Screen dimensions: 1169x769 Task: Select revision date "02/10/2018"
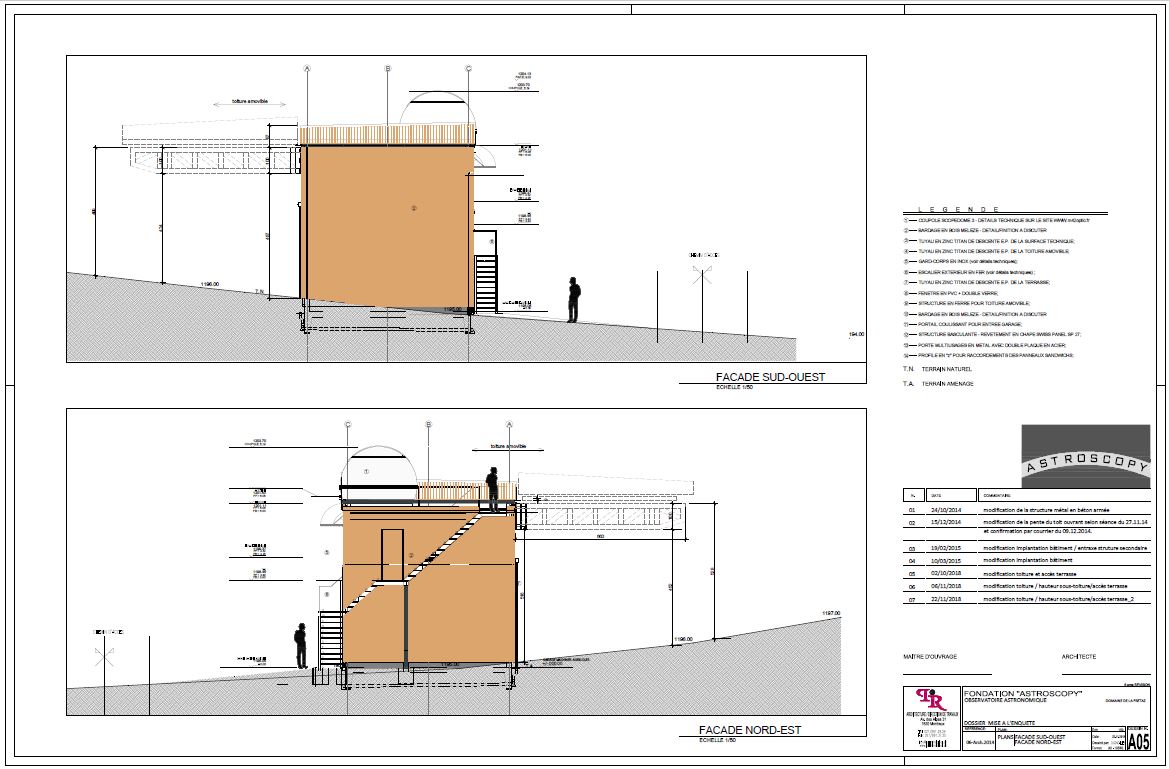pyautogui.click(x=945, y=574)
